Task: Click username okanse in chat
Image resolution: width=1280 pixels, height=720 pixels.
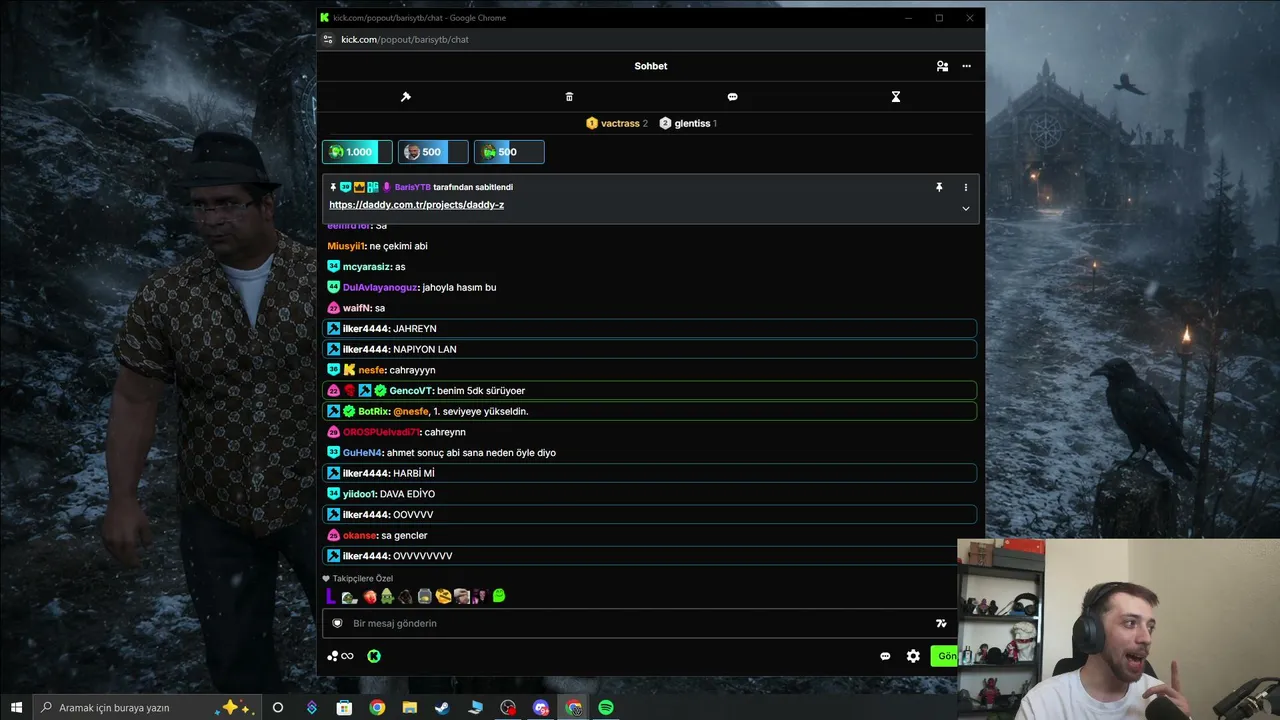Action: [359, 535]
